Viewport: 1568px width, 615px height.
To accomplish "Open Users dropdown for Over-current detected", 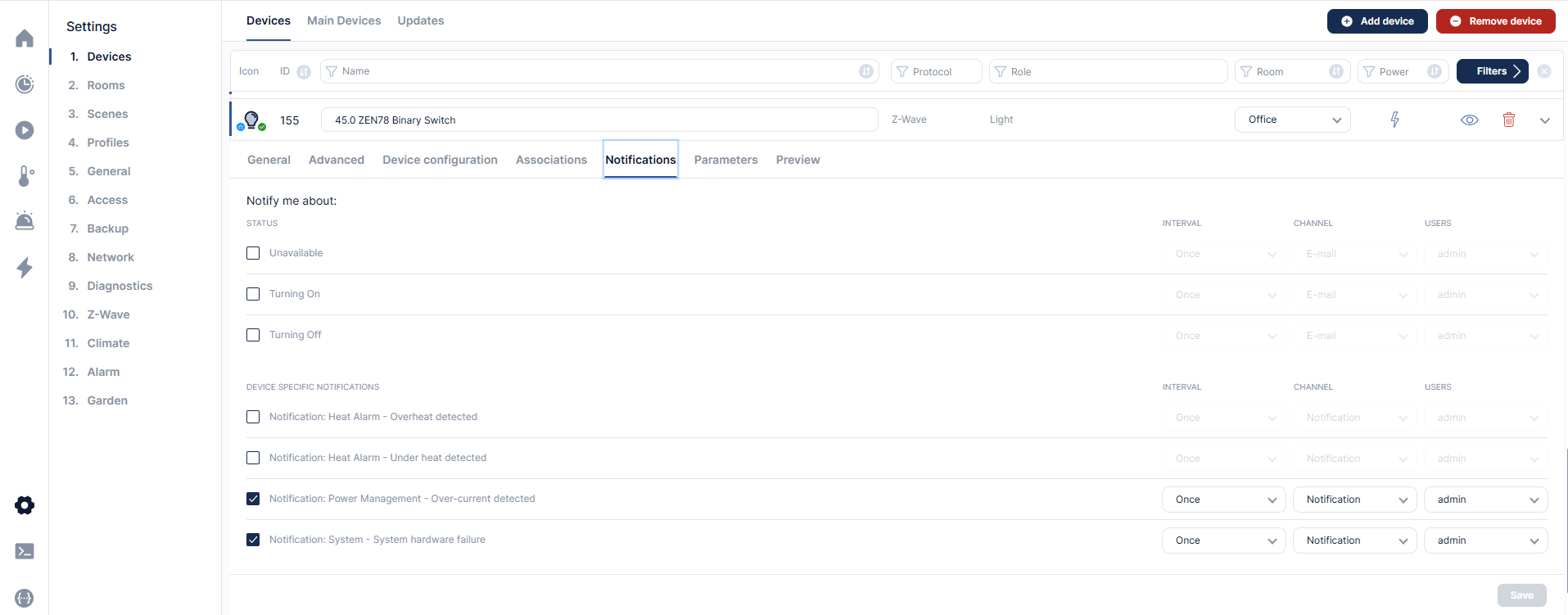I will click(1485, 500).
